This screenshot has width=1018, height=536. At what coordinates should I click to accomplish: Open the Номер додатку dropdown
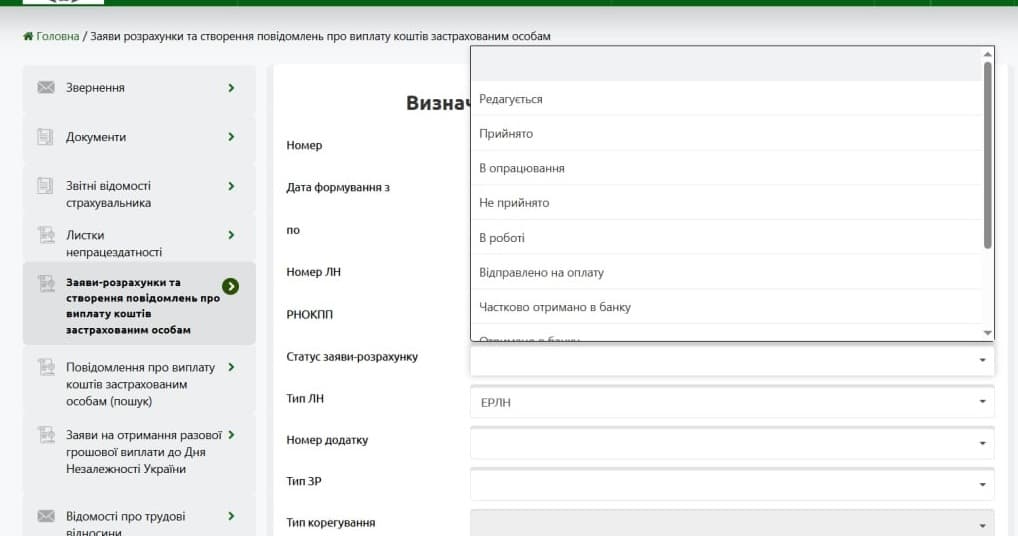click(x=732, y=443)
